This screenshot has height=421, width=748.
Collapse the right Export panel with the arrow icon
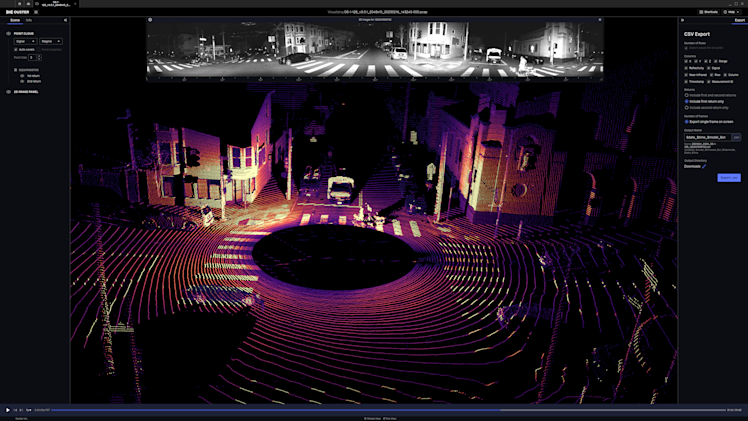click(682, 20)
